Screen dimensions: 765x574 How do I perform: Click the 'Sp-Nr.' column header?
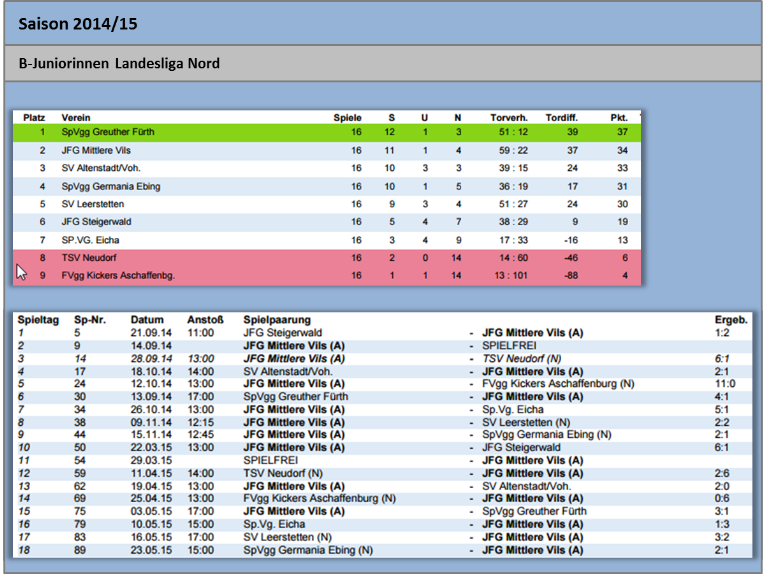coord(90,320)
